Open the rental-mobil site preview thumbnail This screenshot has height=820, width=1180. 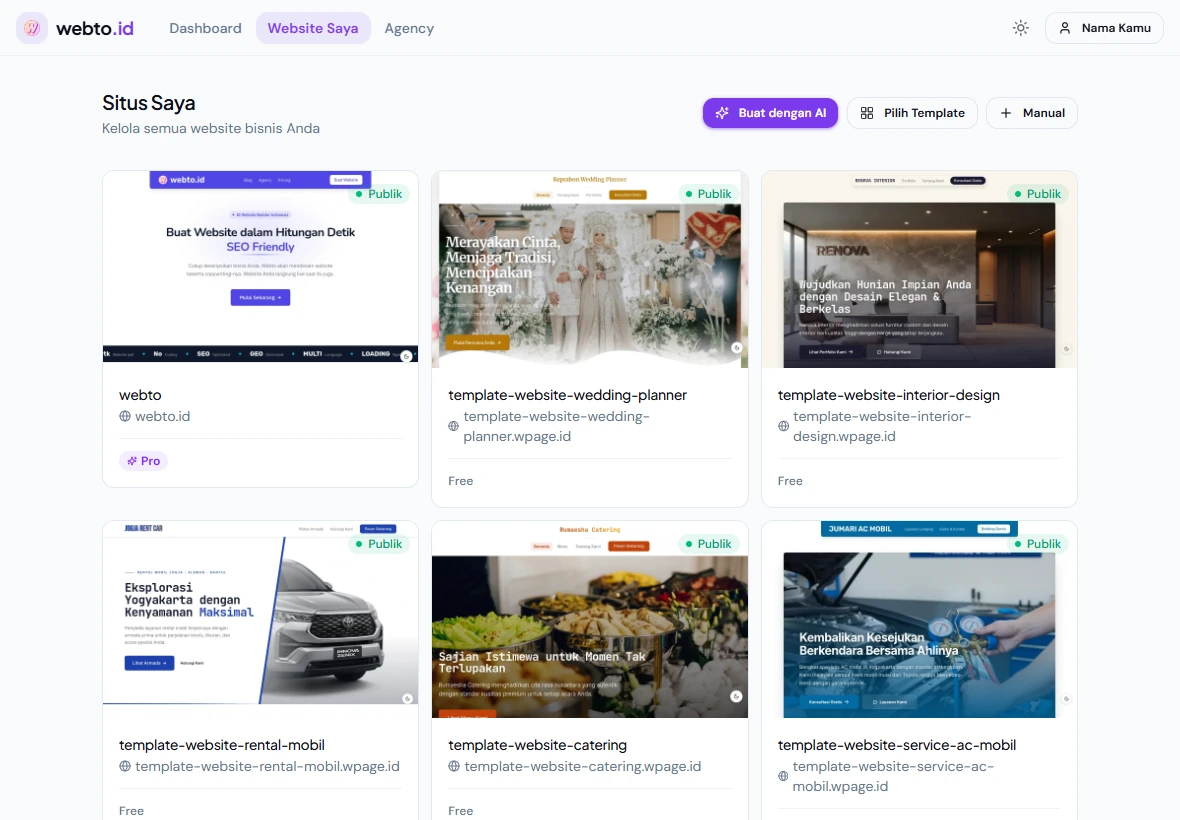pyautogui.click(x=260, y=613)
